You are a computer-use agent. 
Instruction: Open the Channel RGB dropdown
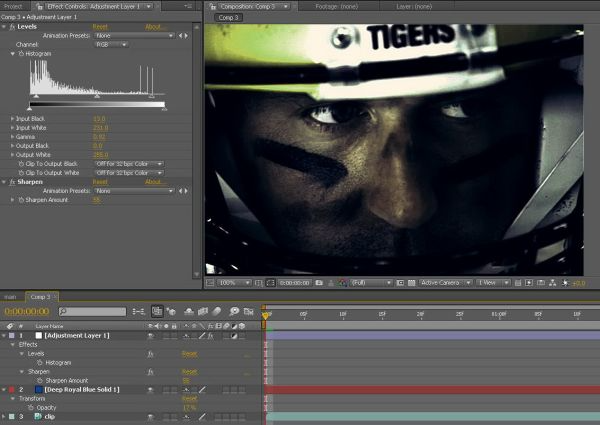(111, 45)
